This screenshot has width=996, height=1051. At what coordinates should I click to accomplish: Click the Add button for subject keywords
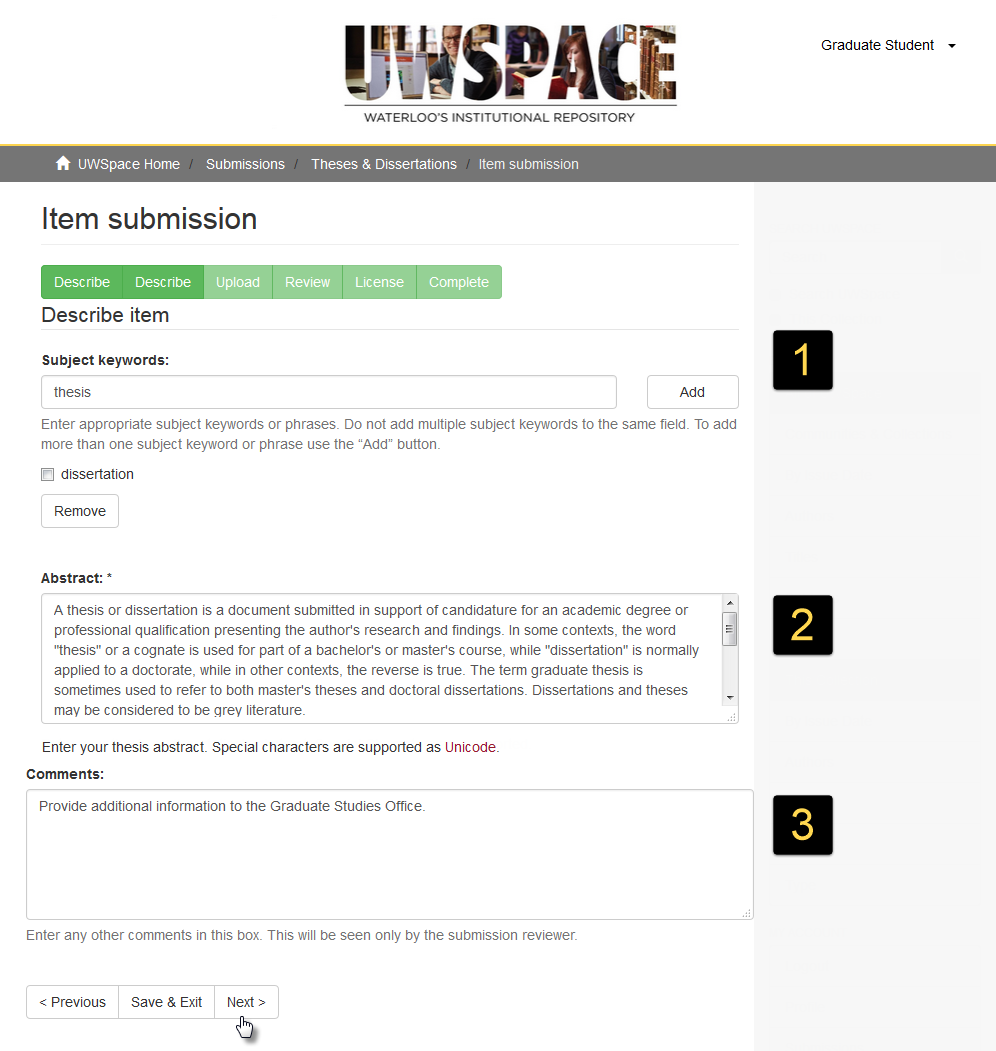pos(692,391)
